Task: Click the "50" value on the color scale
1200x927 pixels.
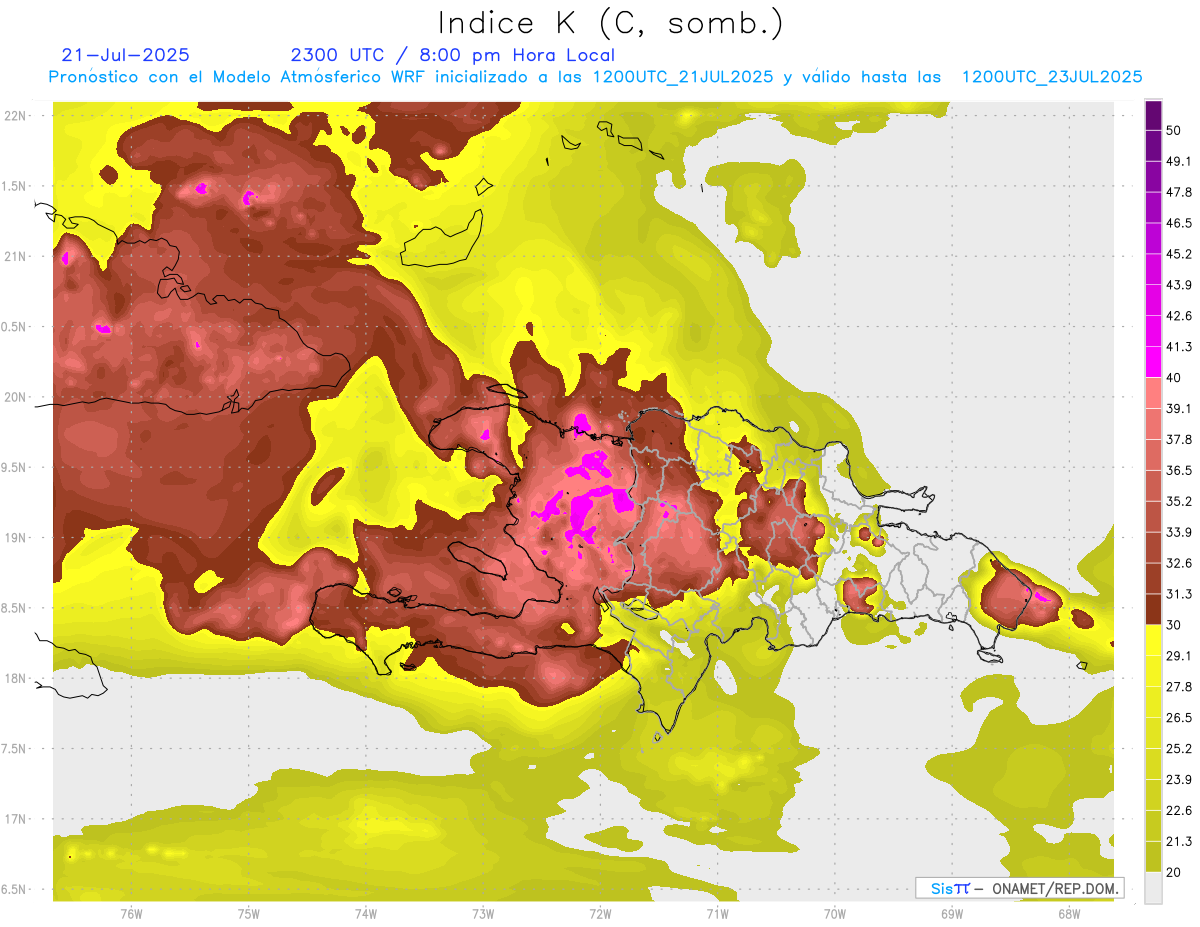Action: [1174, 130]
